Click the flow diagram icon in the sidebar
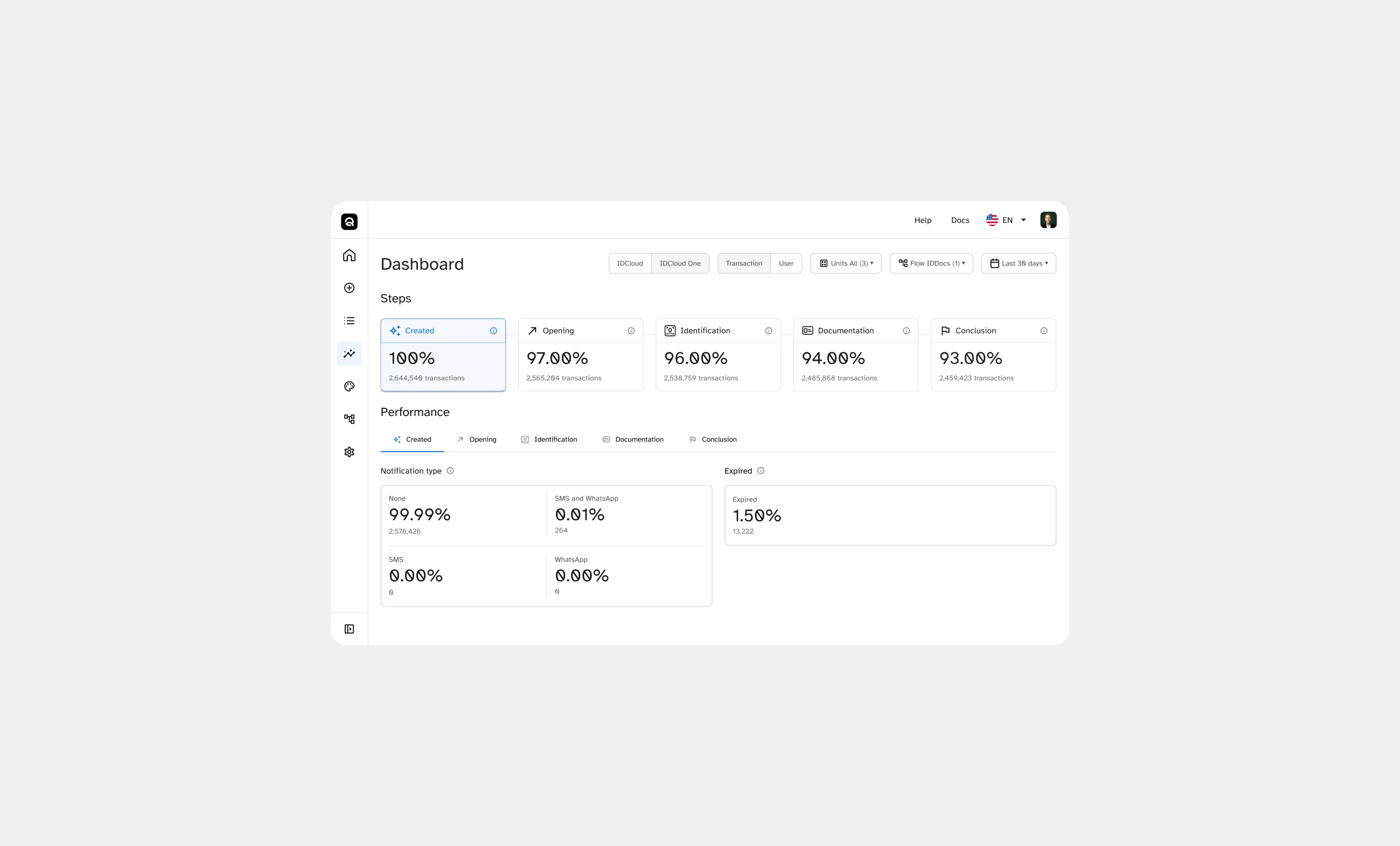1400x846 pixels. tap(349, 419)
